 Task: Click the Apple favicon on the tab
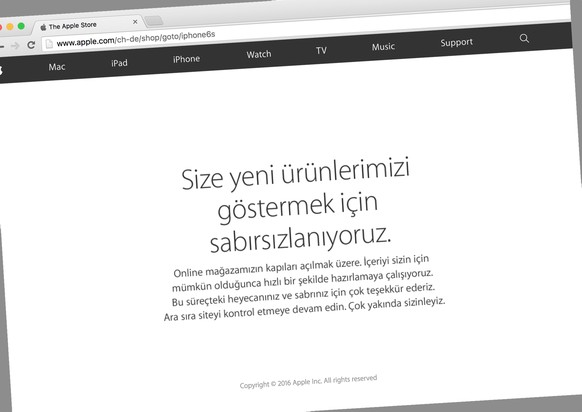[x=43, y=27]
